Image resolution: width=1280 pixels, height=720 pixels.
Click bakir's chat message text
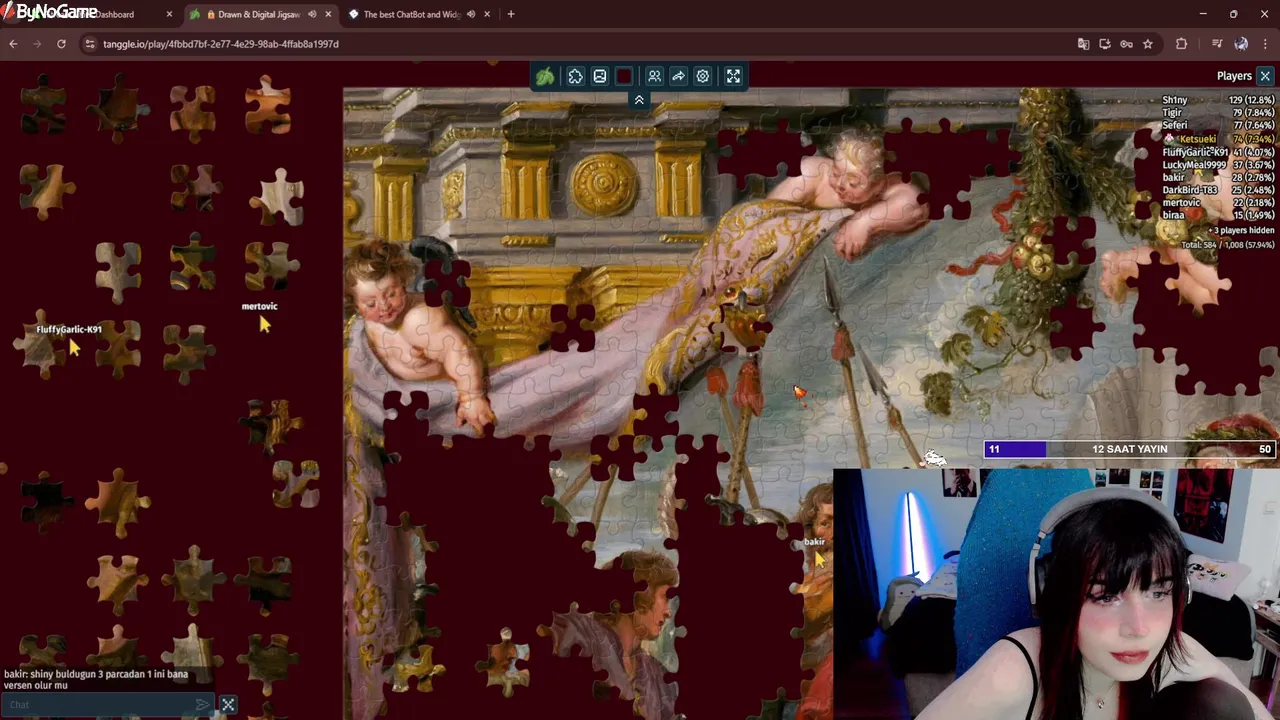(96, 680)
